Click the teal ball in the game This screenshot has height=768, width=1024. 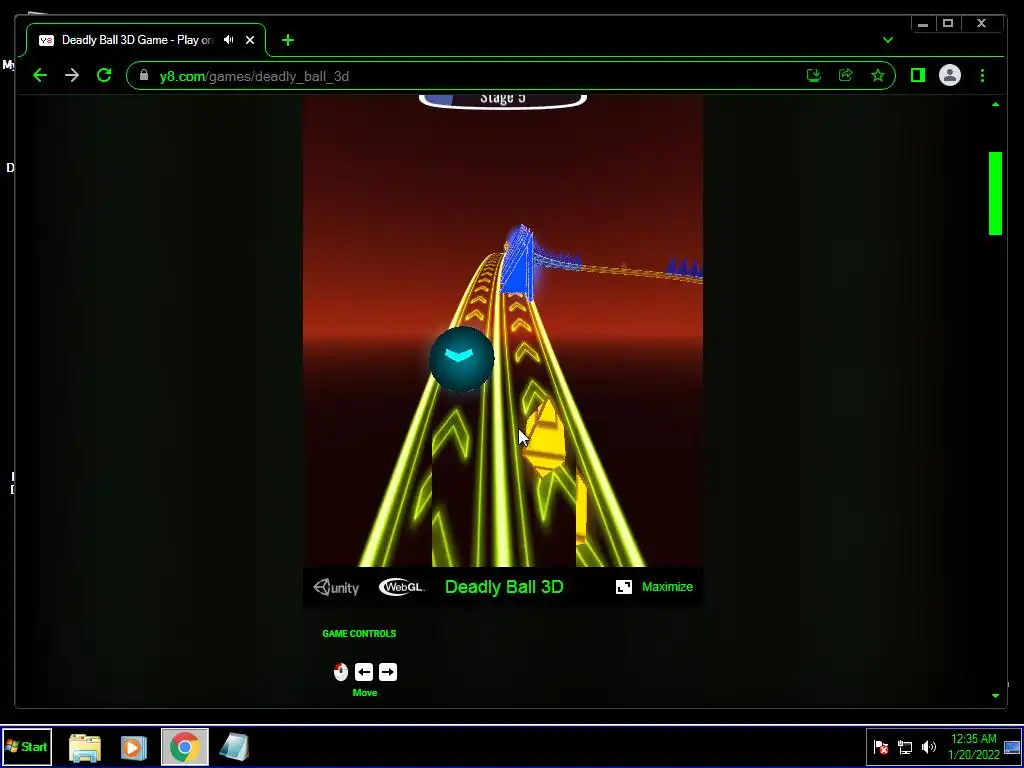(461, 359)
